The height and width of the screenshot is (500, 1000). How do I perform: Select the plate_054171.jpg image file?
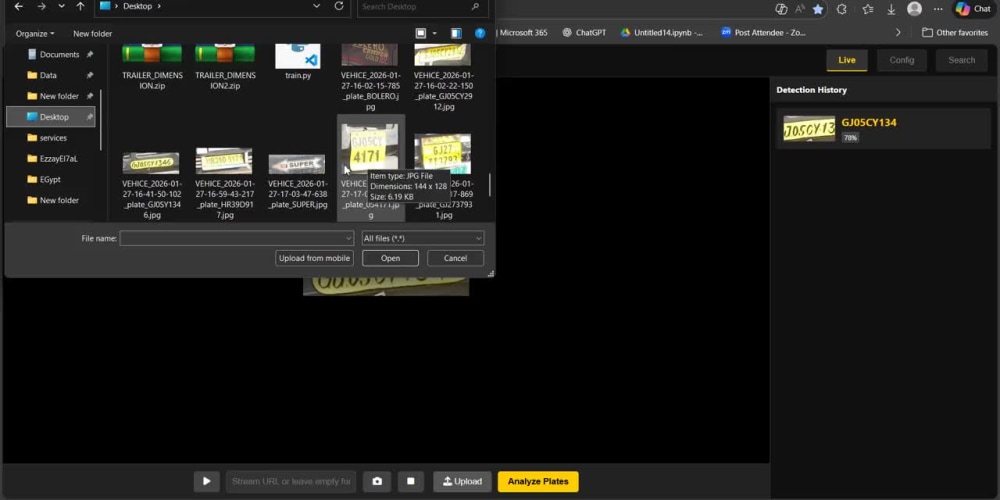pos(371,168)
